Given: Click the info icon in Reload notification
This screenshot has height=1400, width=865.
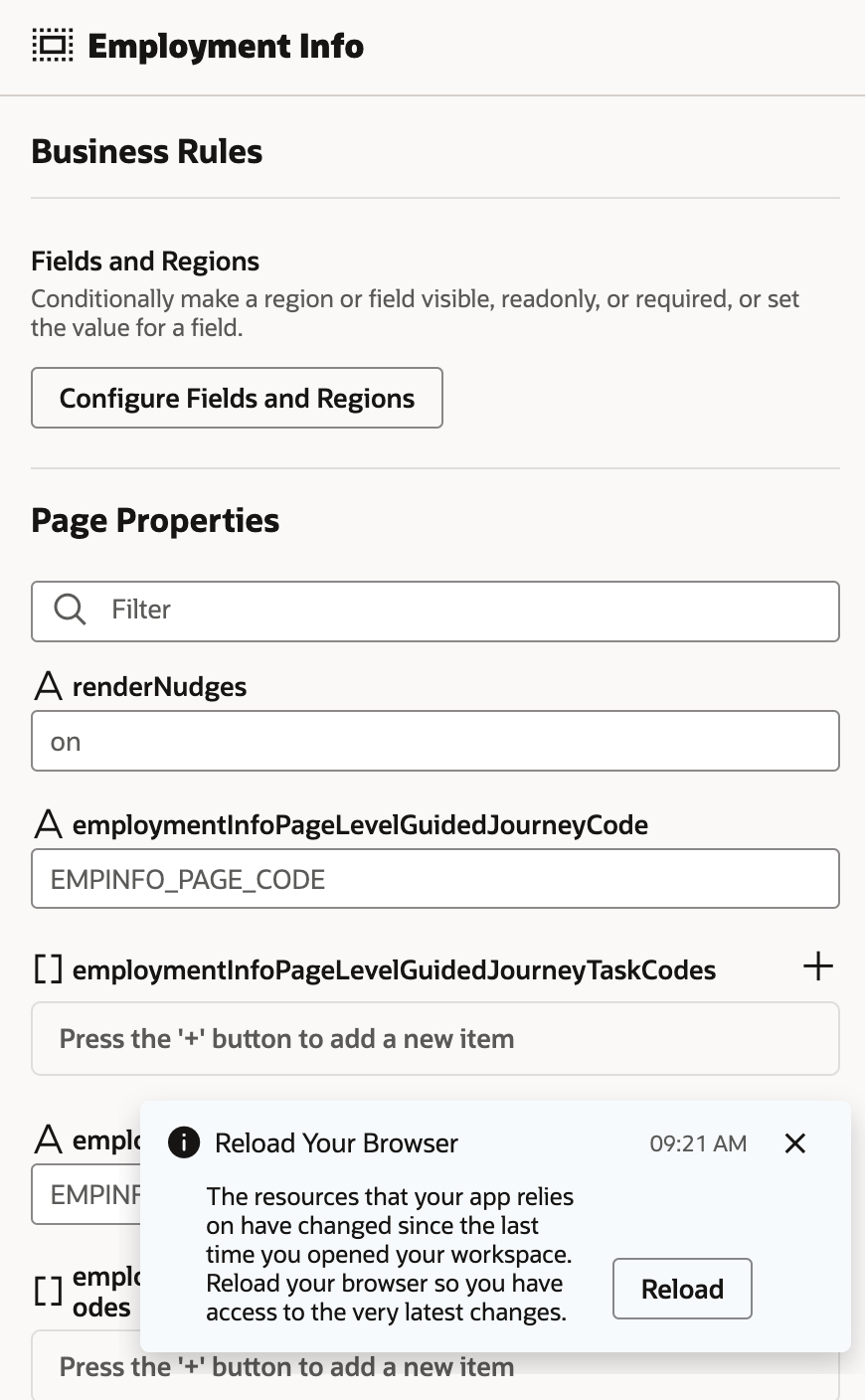Looking at the screenshot, I should pyautogui.click(x=184, y=1143).
